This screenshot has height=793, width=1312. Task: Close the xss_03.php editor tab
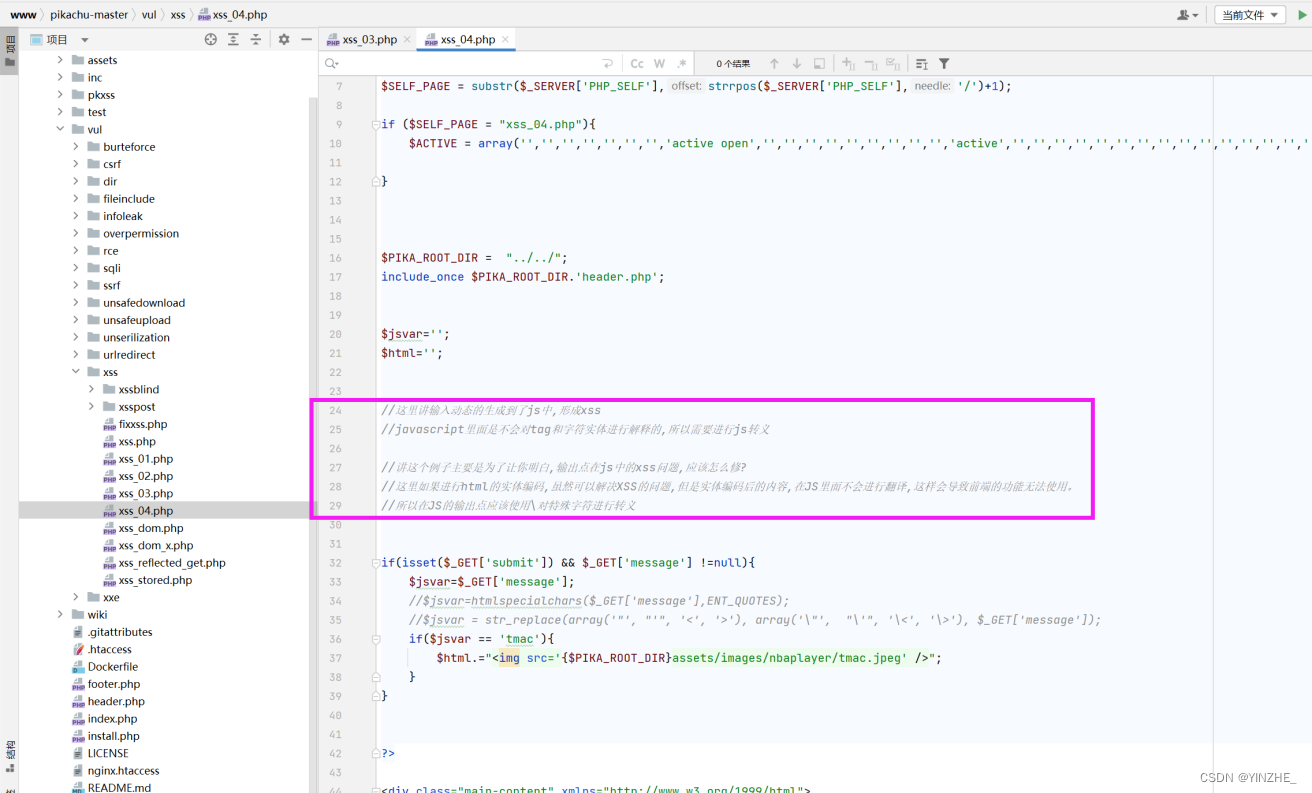[407, 40]
